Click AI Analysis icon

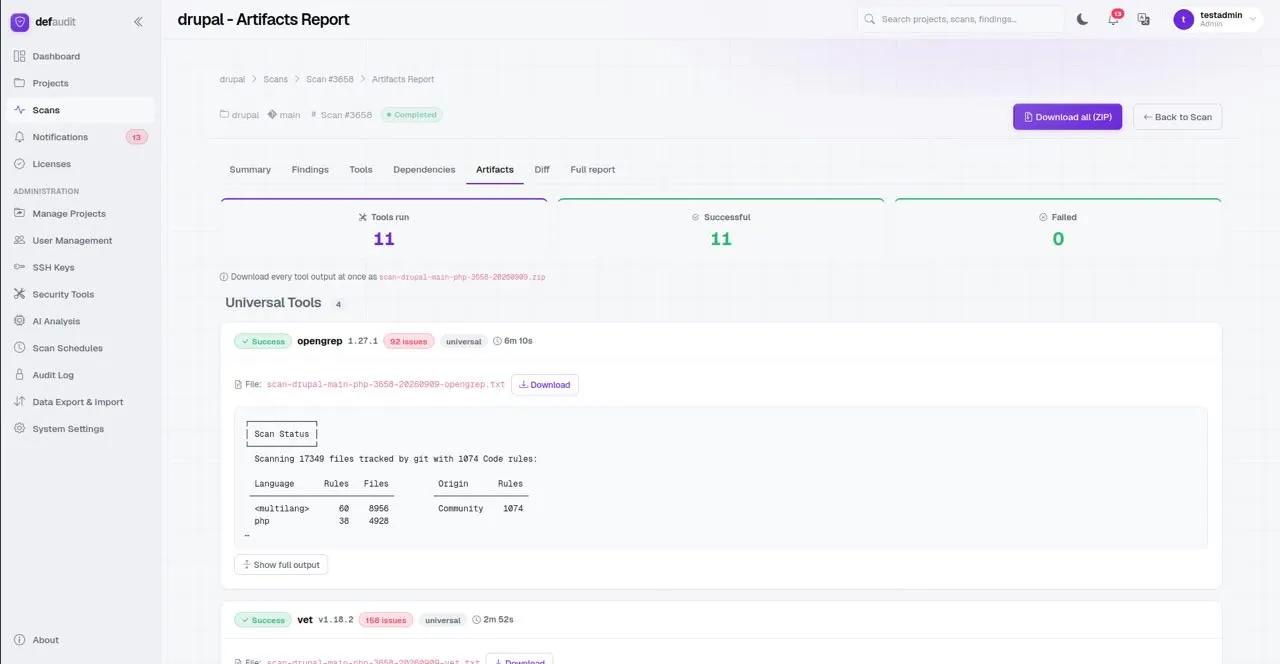[x=20, y=321]
